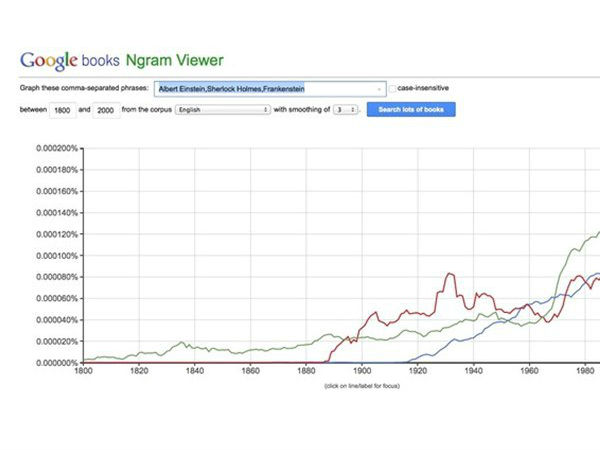The height and width of the screenshot is (450, 600).
Task: Enable the case-insensitive checkbox
Action: tap(392, 88)
